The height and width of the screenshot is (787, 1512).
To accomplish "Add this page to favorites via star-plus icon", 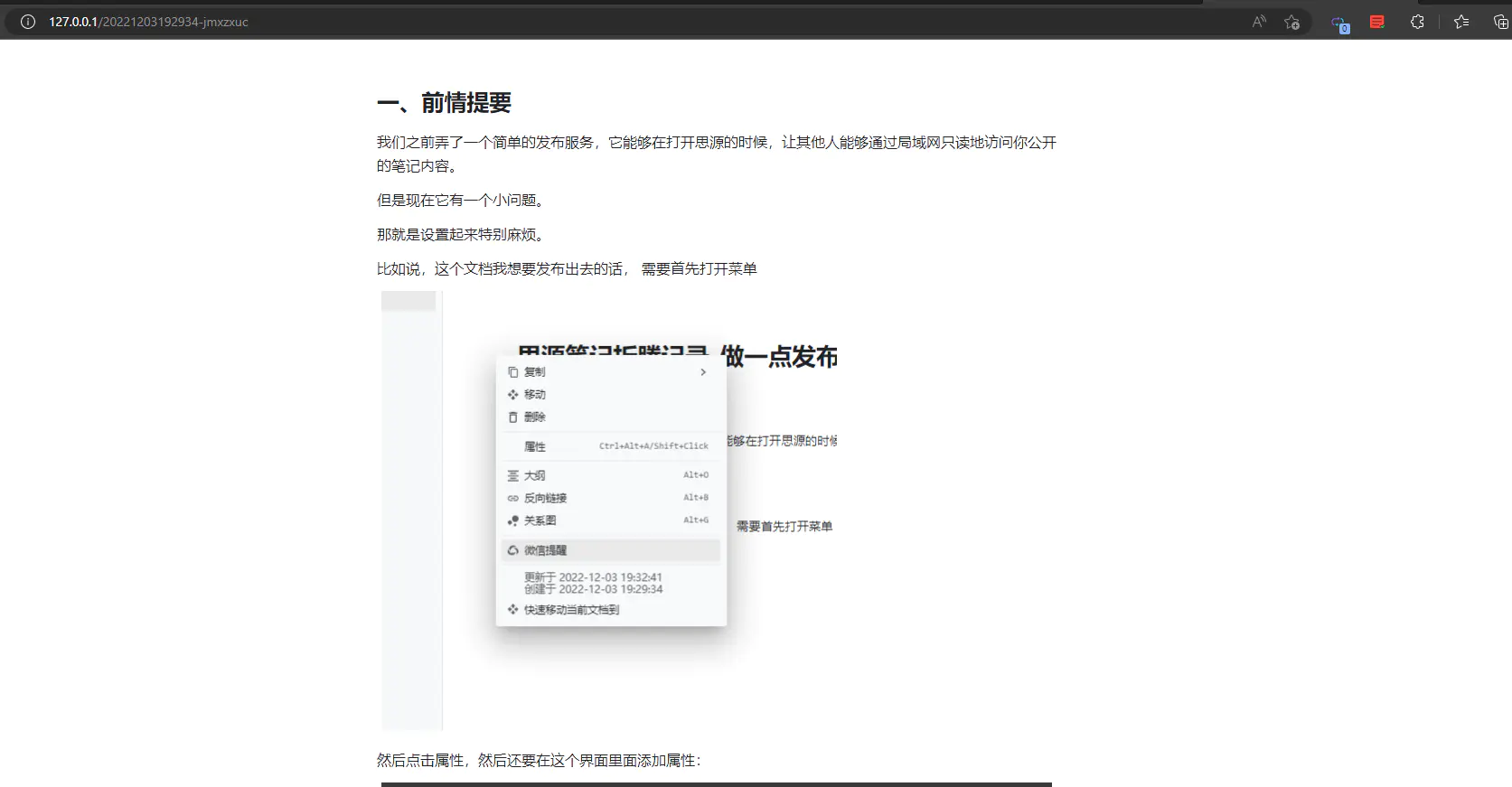I will click(1291, 22).
